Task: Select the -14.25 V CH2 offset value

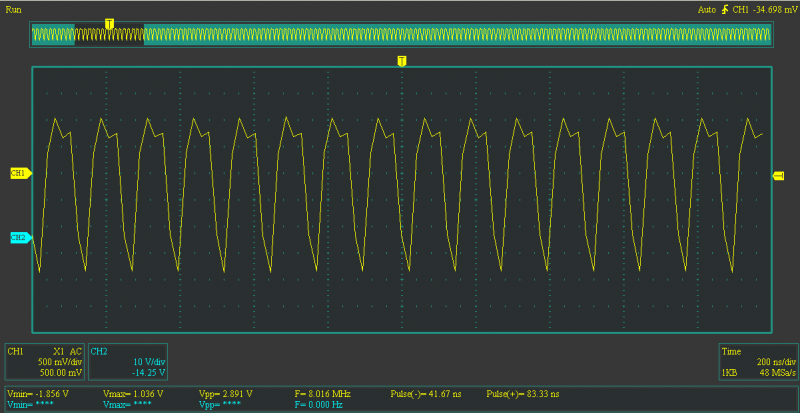Action: (149, 373)
